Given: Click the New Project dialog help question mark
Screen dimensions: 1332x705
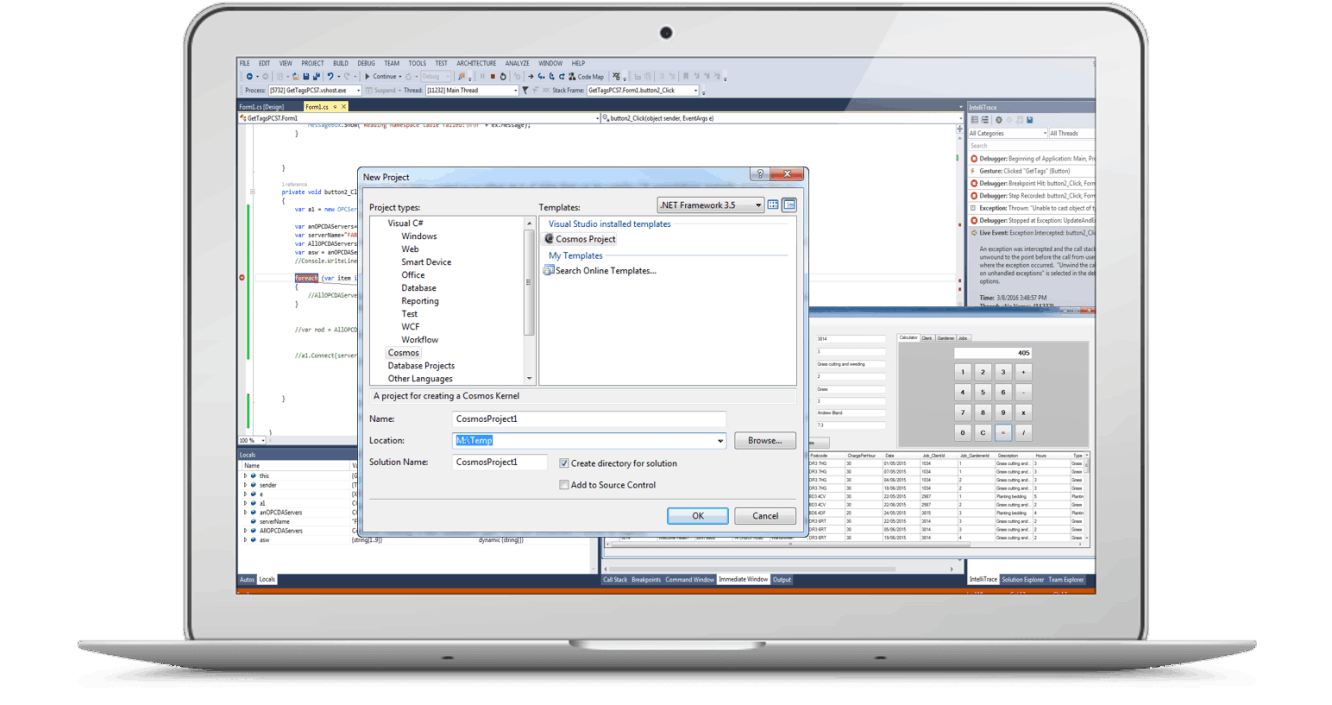Looking at the screenshot, I should coord(762,175).
